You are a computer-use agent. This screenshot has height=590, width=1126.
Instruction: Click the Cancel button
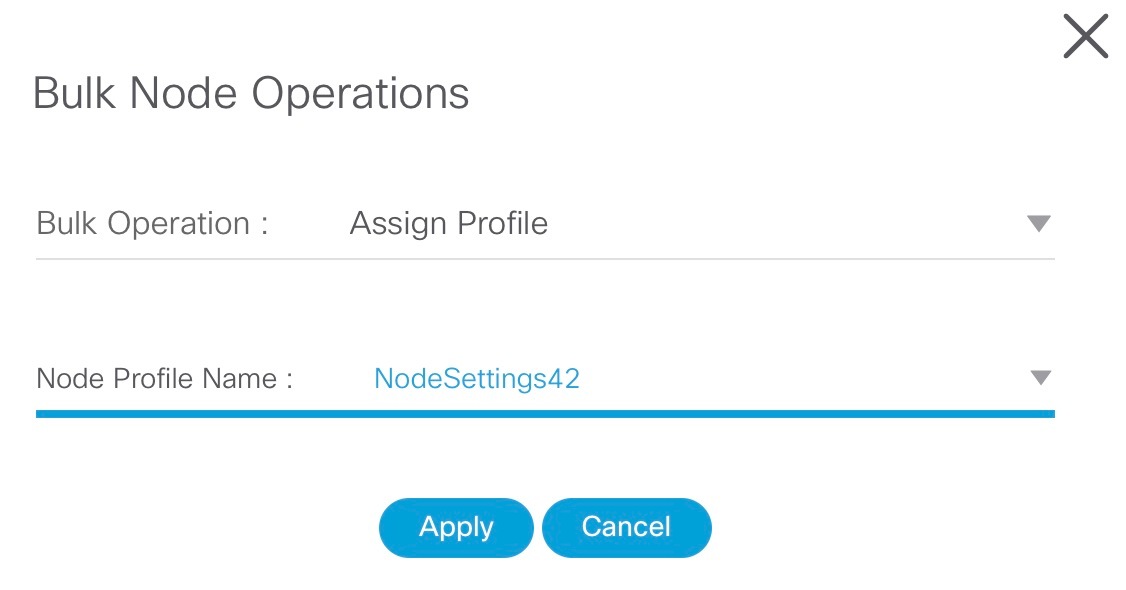[x=627, y=527]
